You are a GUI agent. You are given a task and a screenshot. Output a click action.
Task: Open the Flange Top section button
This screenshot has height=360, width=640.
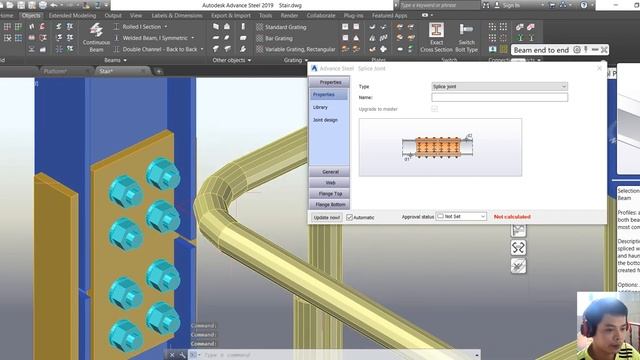tap(330, 194)
